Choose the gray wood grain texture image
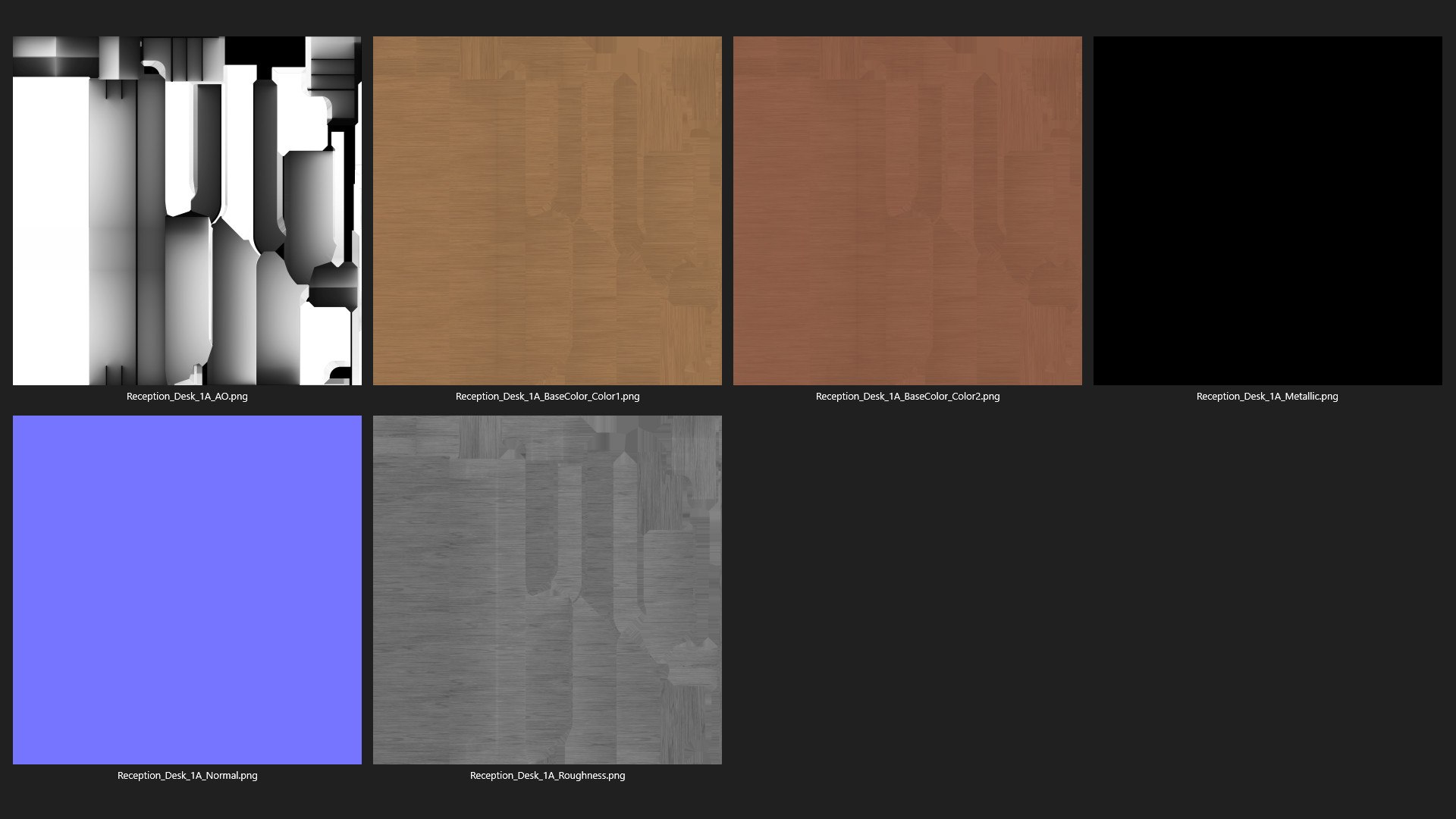Screen dimensions: 1456x819 (x=547, y=590)
